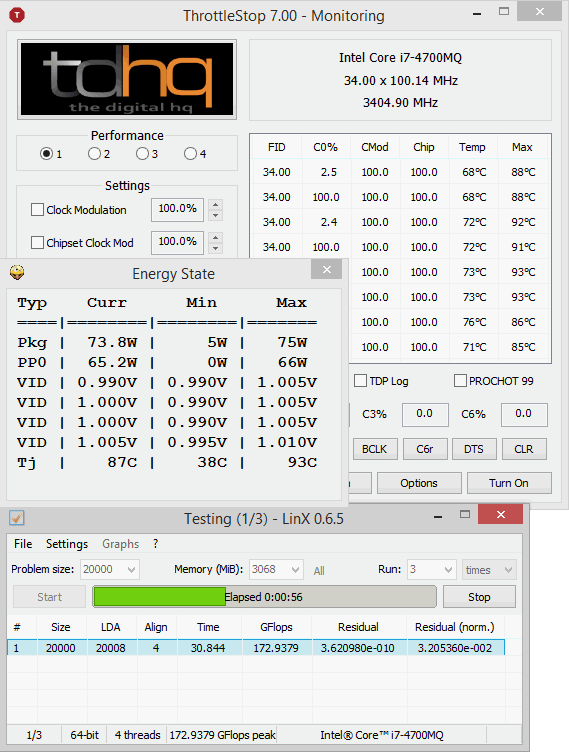
Task: Click the Residual (norm.) column header
Action: [x=454, y=627]
